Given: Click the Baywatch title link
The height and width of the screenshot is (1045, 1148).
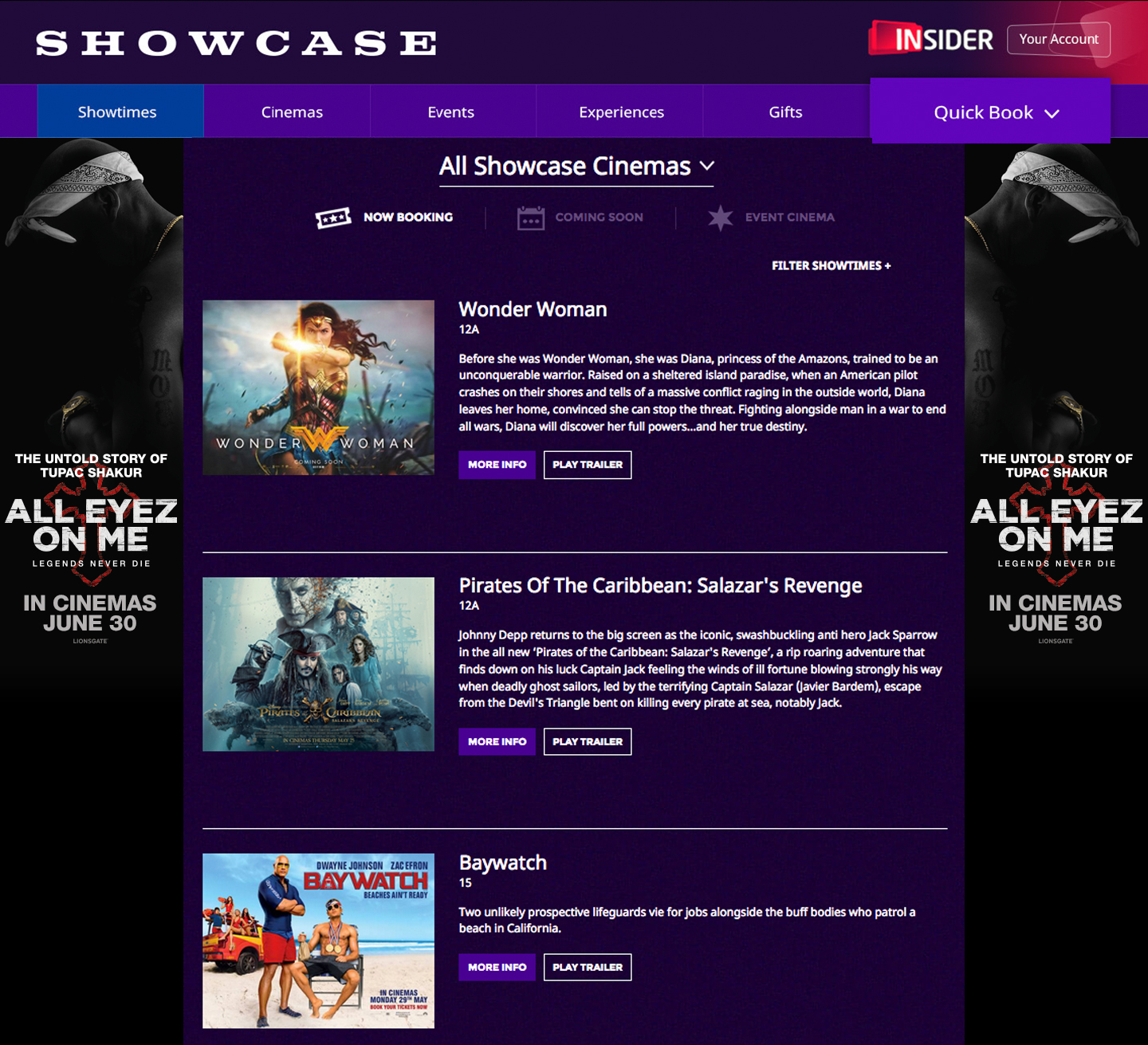Looking at the screenshot, I should click(x=503, y=862).
